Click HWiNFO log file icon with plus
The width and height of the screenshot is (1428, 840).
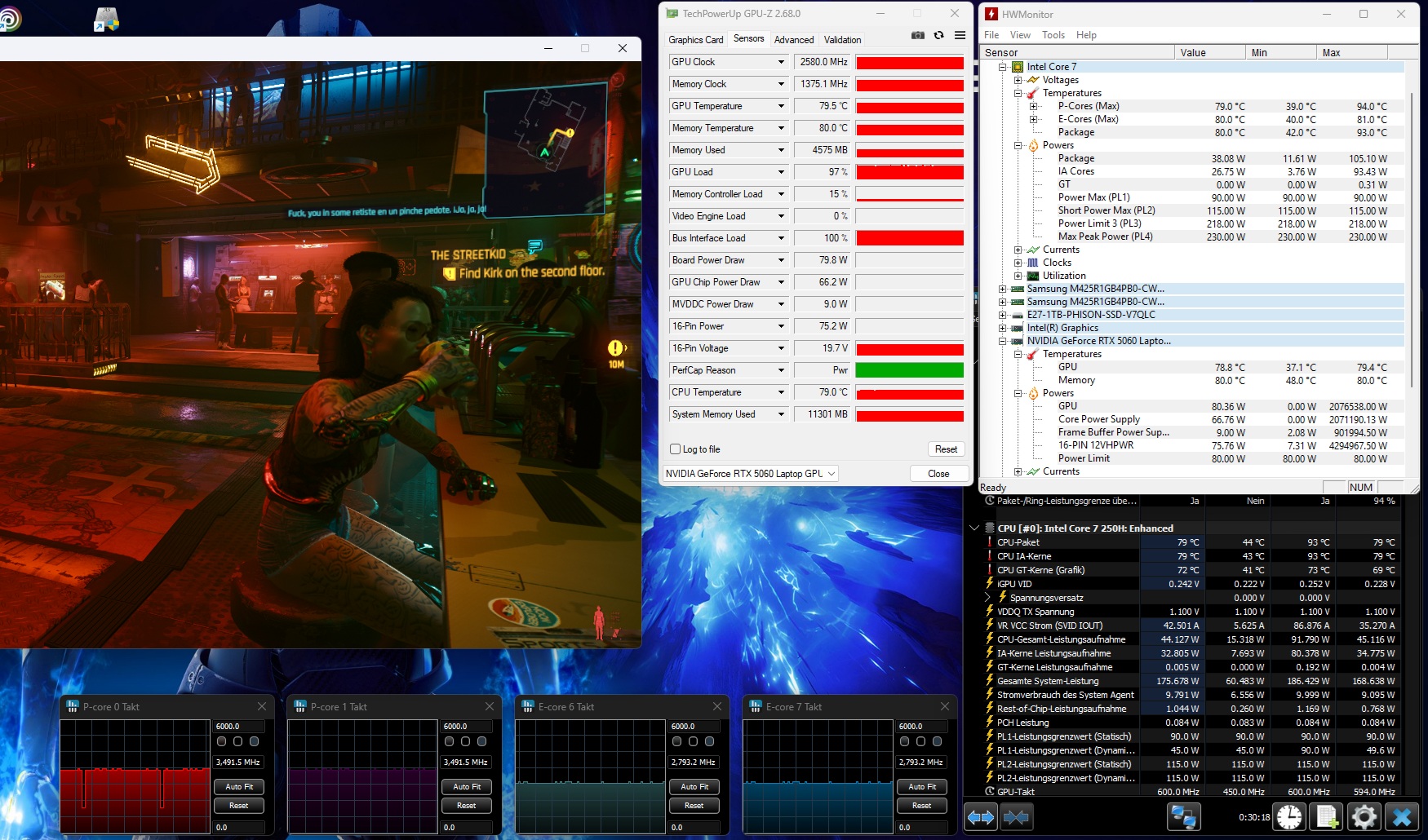tap(1327, 817)
